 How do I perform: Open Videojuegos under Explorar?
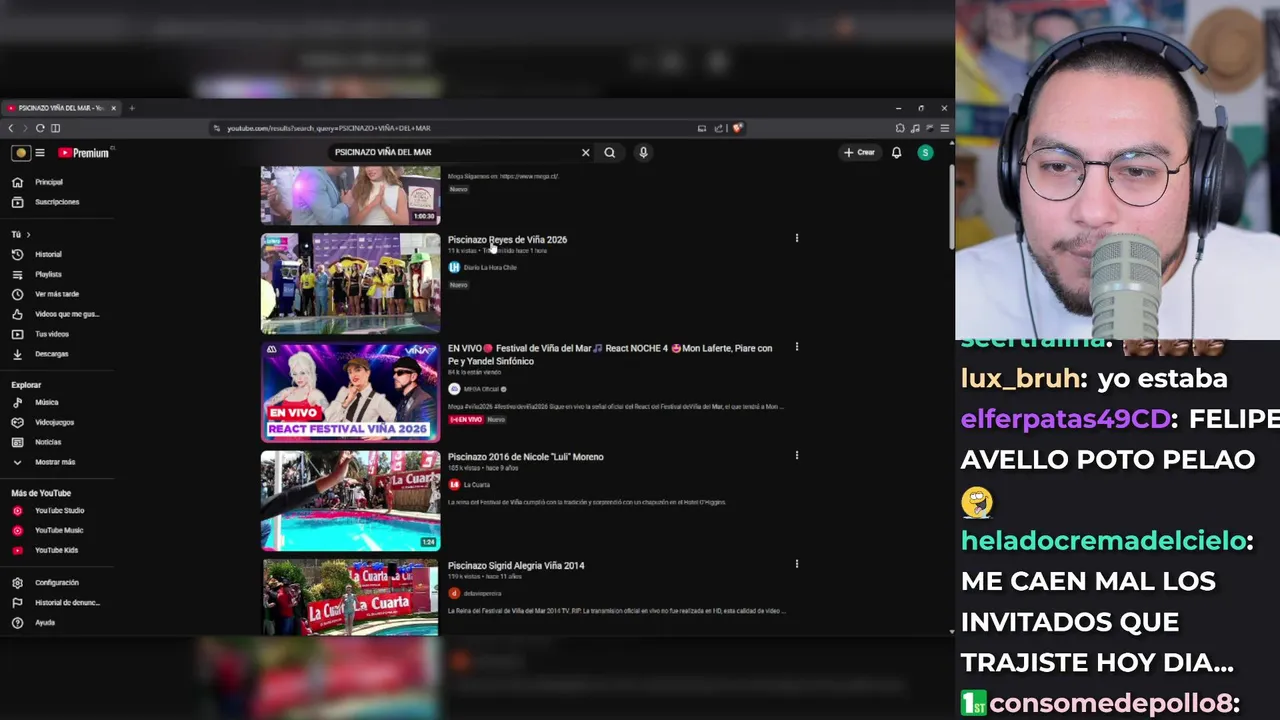point(54,422)
